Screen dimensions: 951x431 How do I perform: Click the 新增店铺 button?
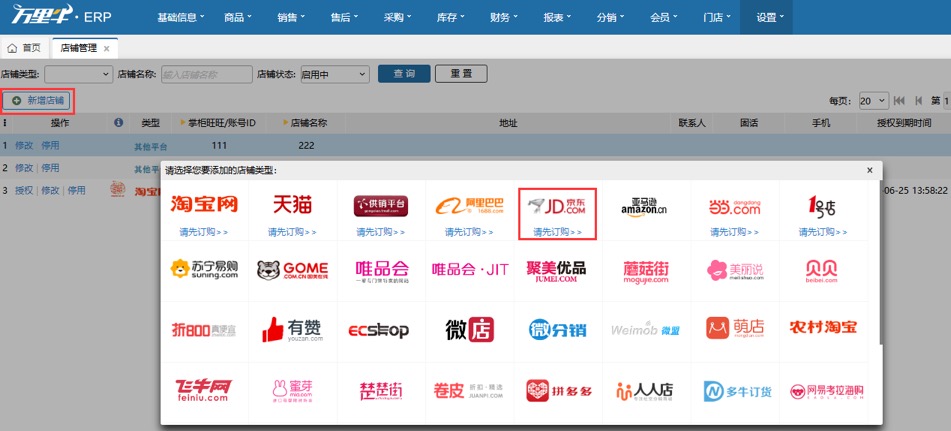click(38, 101)
